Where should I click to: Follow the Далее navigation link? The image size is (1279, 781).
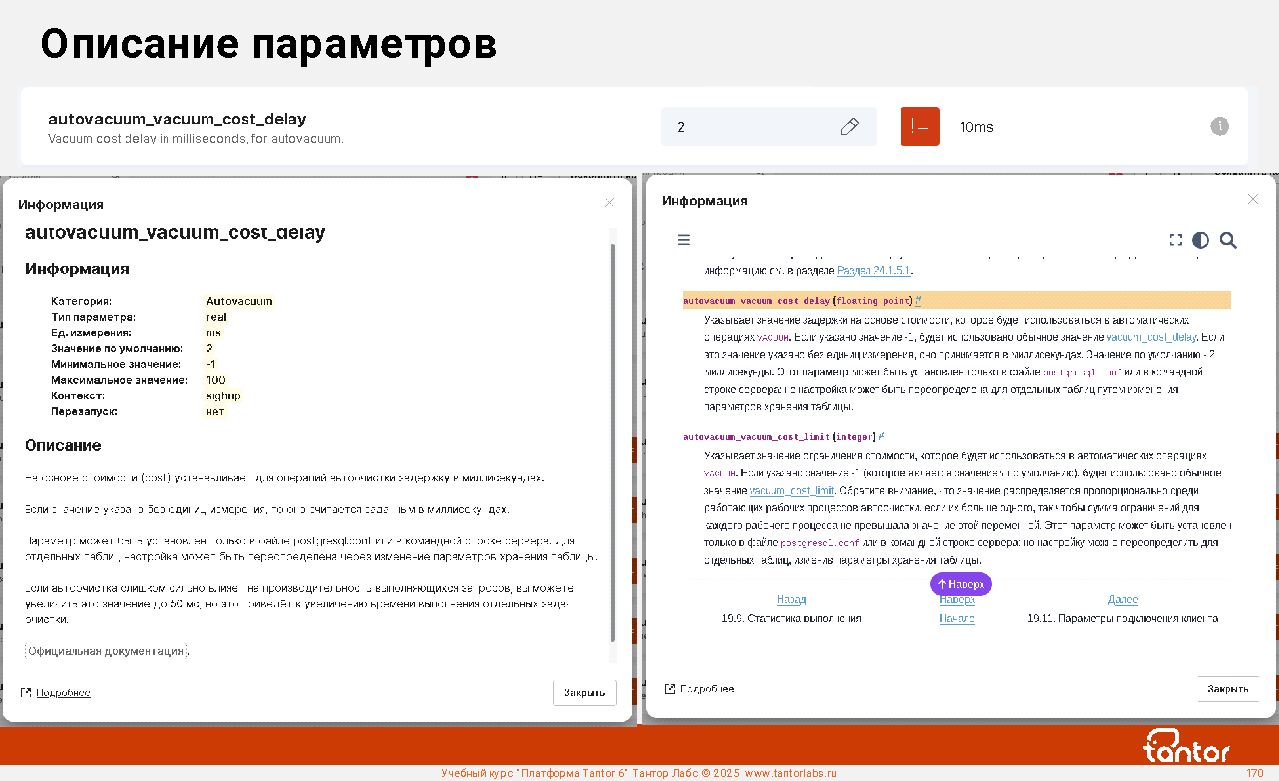(1122, 600)
